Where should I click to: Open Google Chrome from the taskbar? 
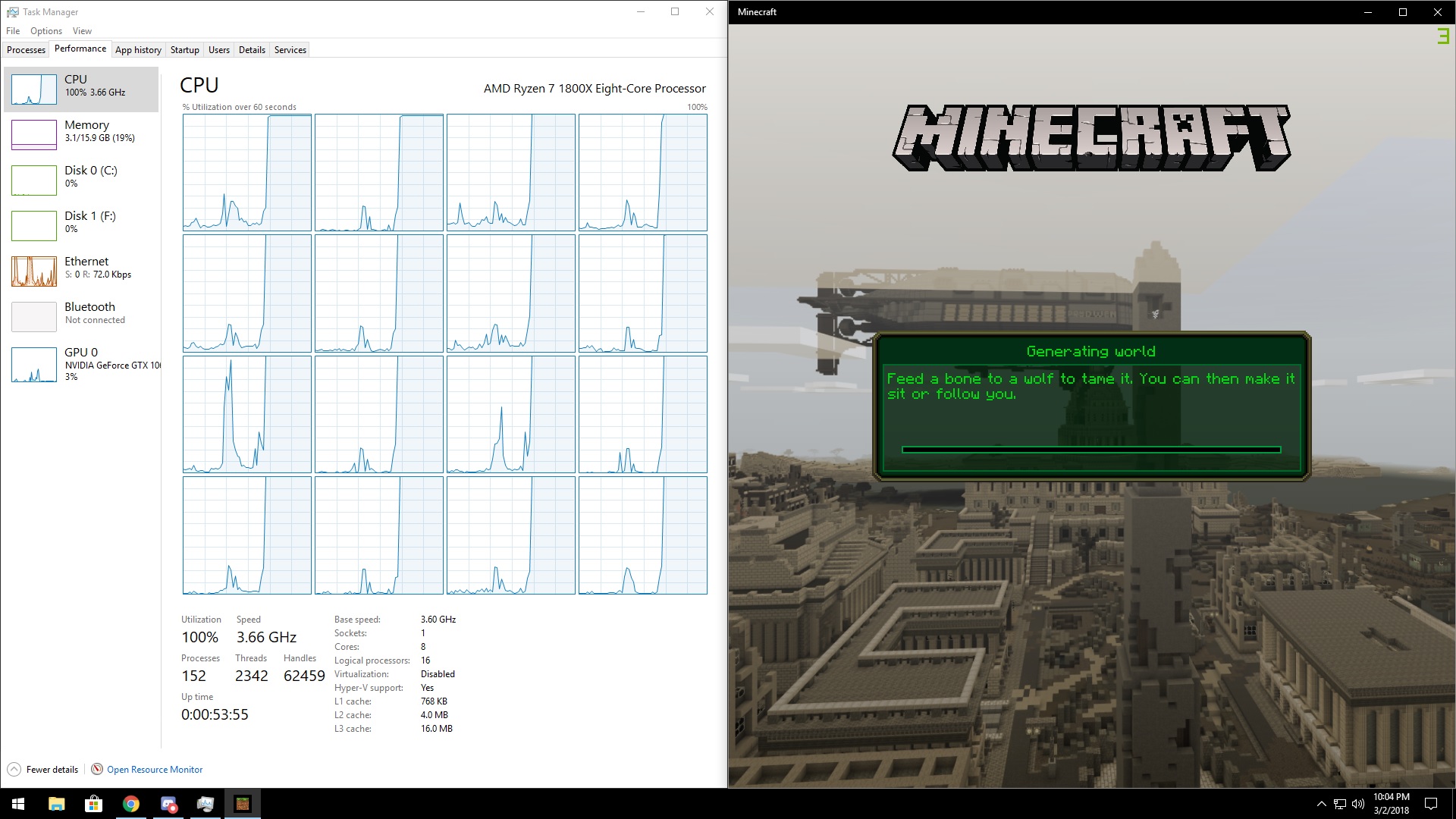coord(131,804)
